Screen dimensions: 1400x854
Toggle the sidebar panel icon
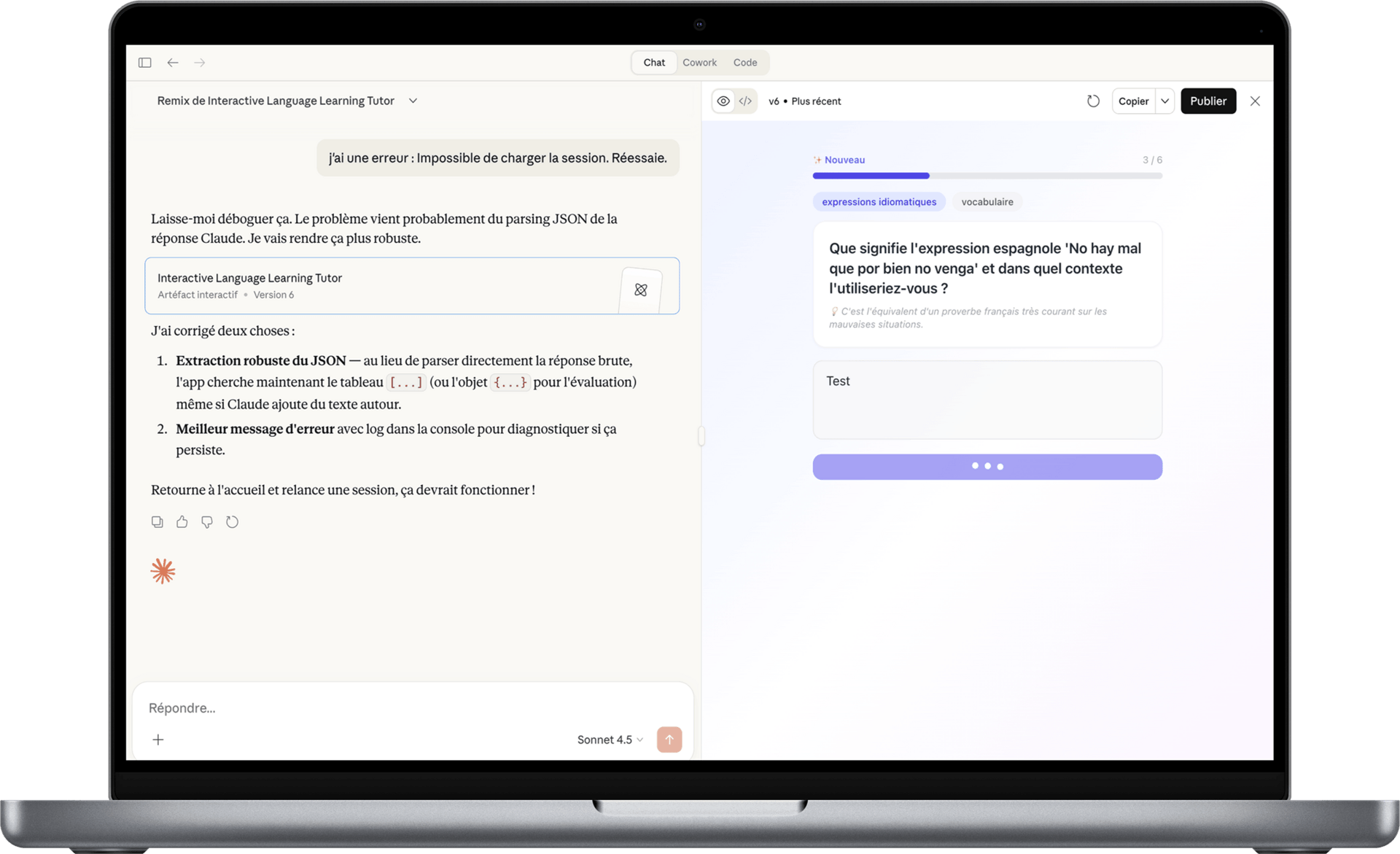coord(144,63)
